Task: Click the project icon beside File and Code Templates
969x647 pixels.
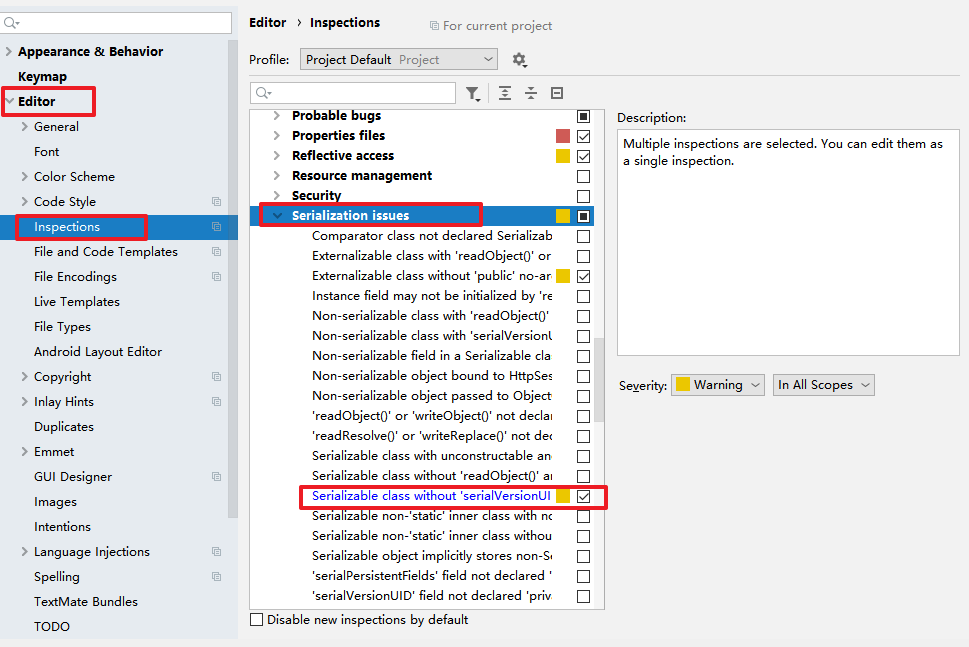Action: [x=216, y=252]
